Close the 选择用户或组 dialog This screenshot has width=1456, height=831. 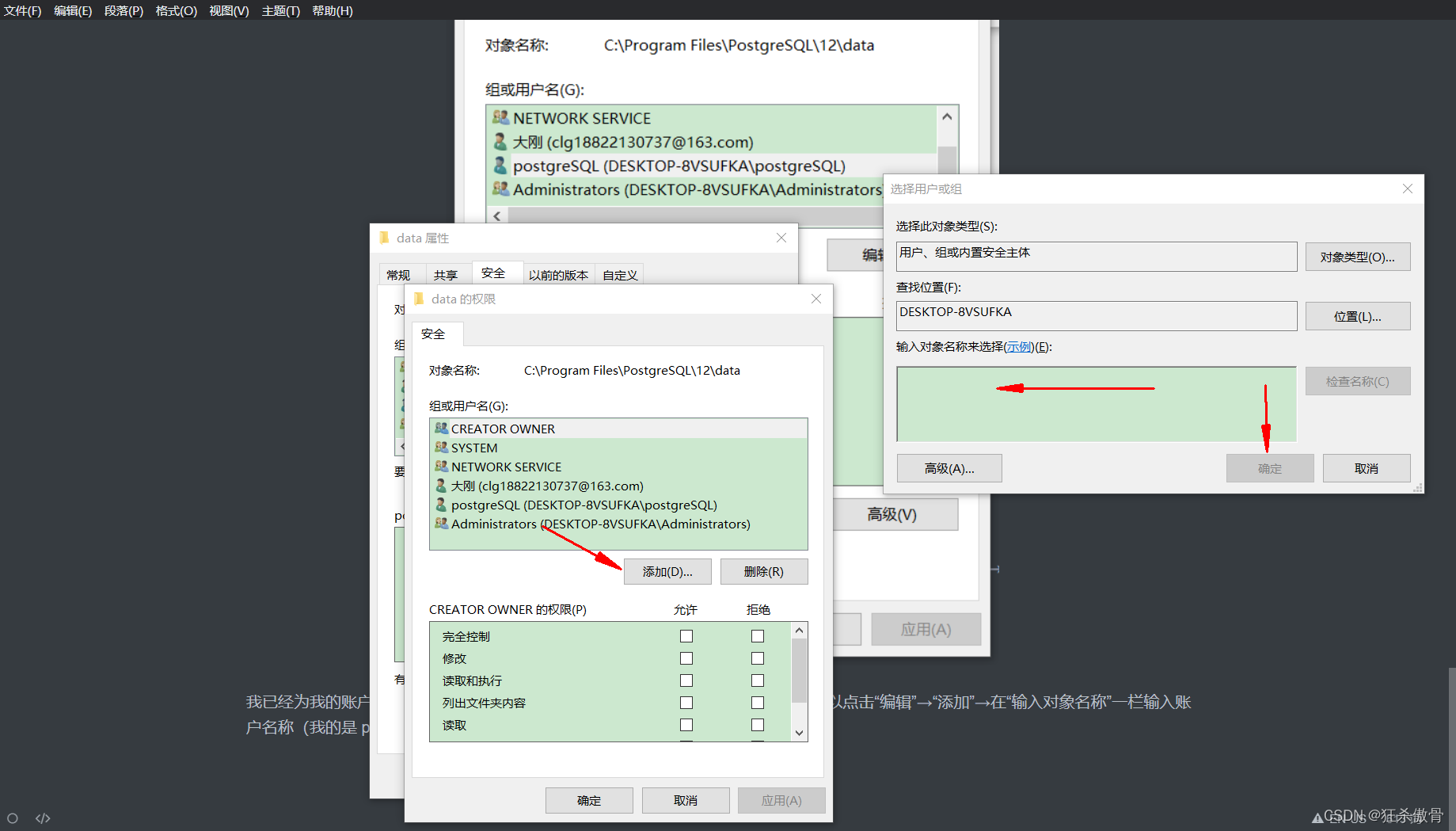(1407, 189)
